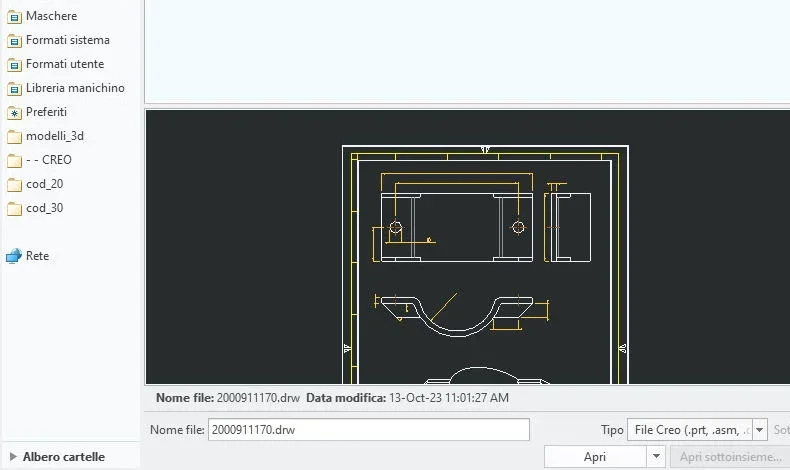Select the Formati utente label
Screen dimensions: 790x470
65,64
